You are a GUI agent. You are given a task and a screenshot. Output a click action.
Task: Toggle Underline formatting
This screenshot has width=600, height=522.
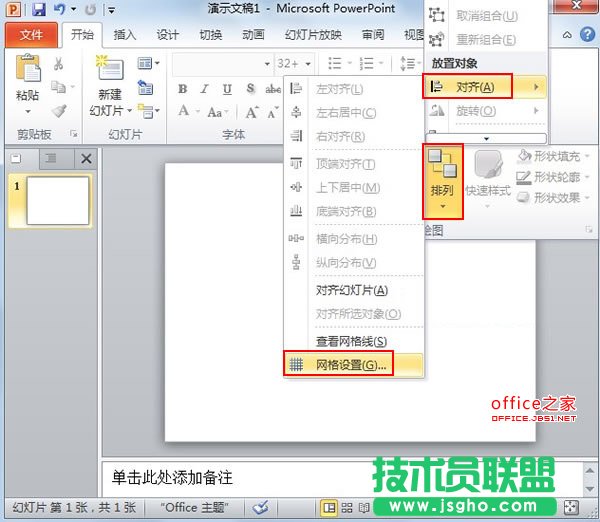(227, 89)
